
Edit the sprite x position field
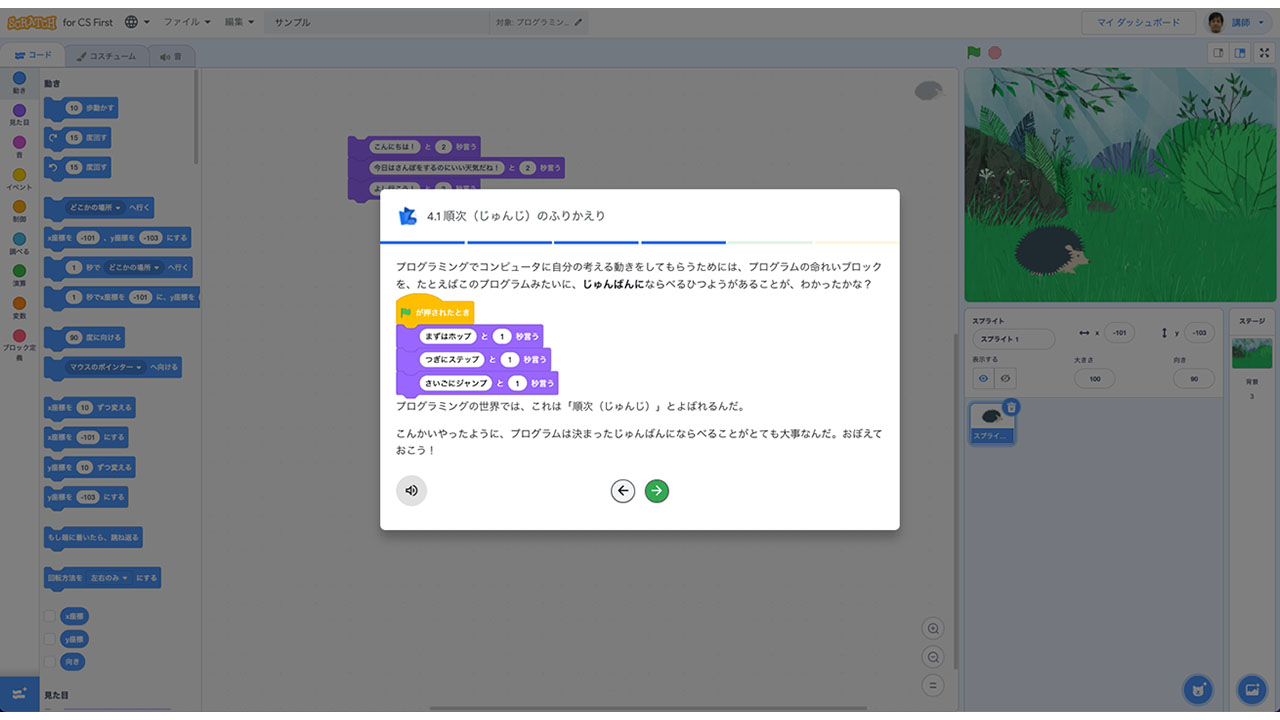click(x=1119, y=333)
